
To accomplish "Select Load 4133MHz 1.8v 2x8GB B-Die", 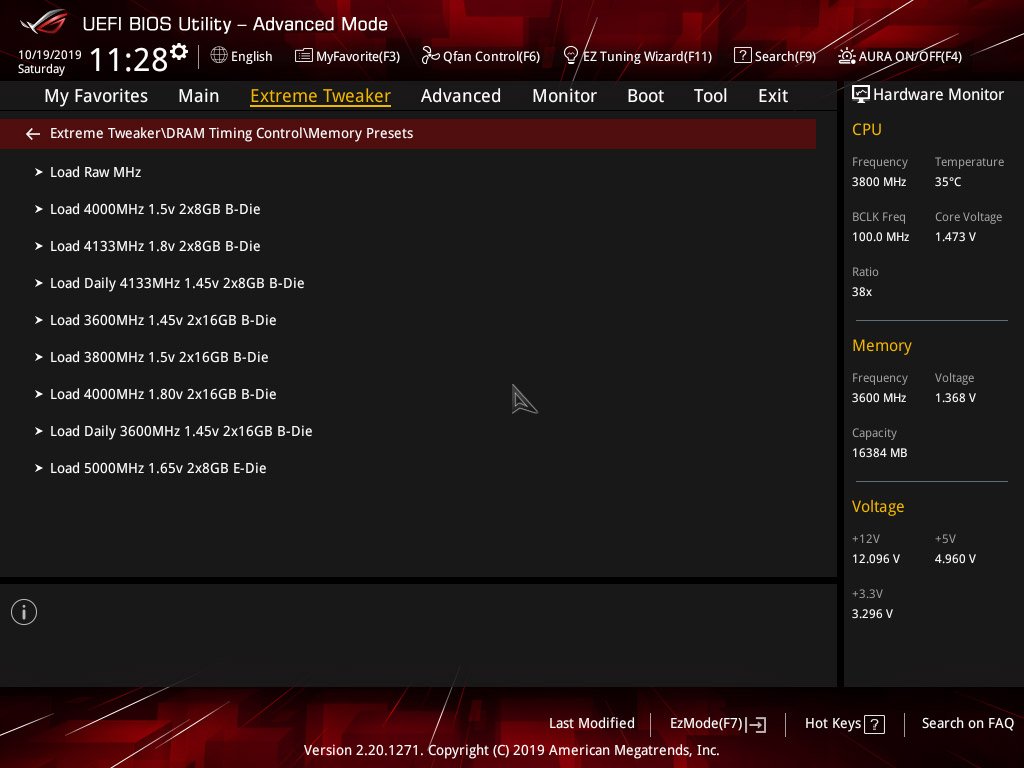I will (155, 246).
